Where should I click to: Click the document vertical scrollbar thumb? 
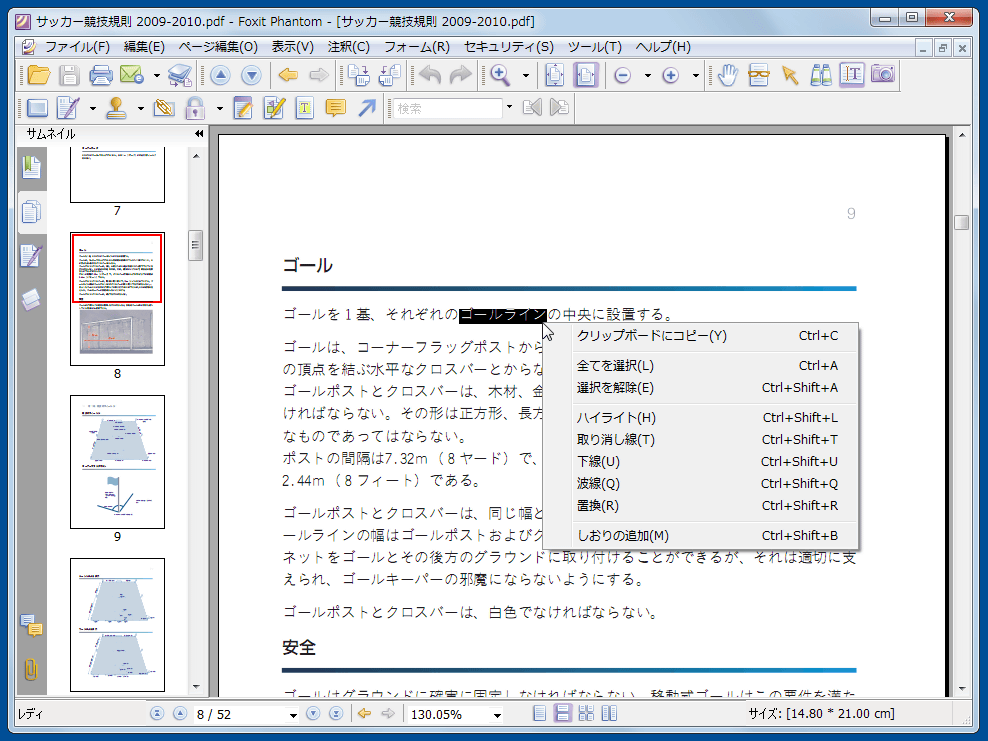point(962,222)
